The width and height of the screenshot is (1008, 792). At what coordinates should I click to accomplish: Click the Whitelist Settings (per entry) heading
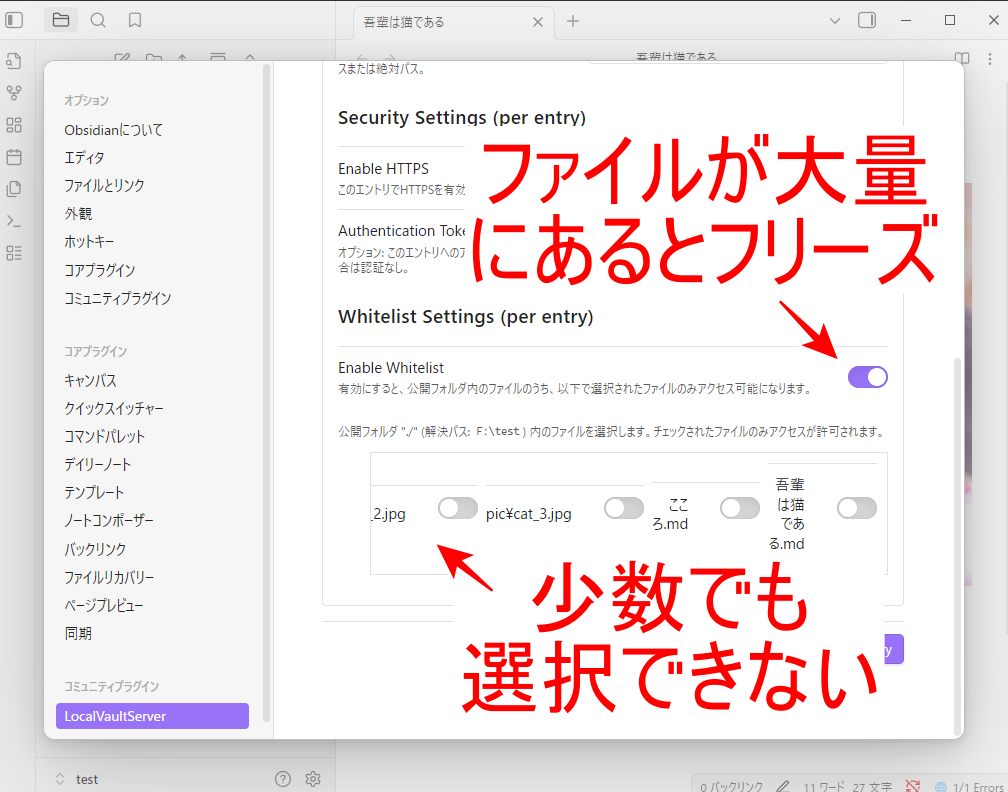465,316
